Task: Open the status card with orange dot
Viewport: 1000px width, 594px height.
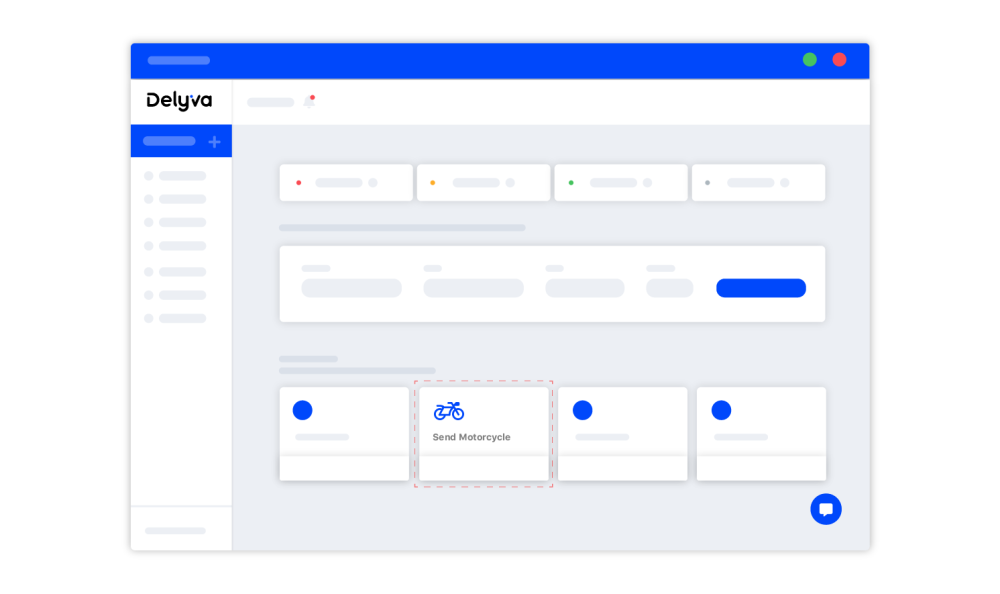Action: coord(483,183)
